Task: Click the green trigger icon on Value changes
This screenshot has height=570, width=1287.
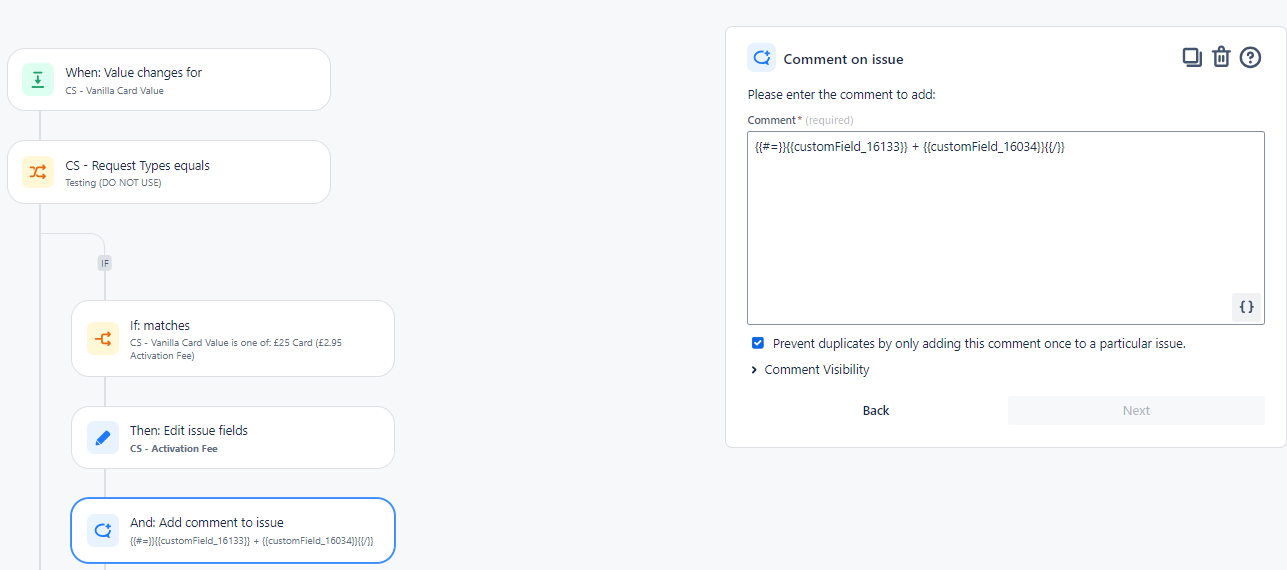Action: [38, 80]
